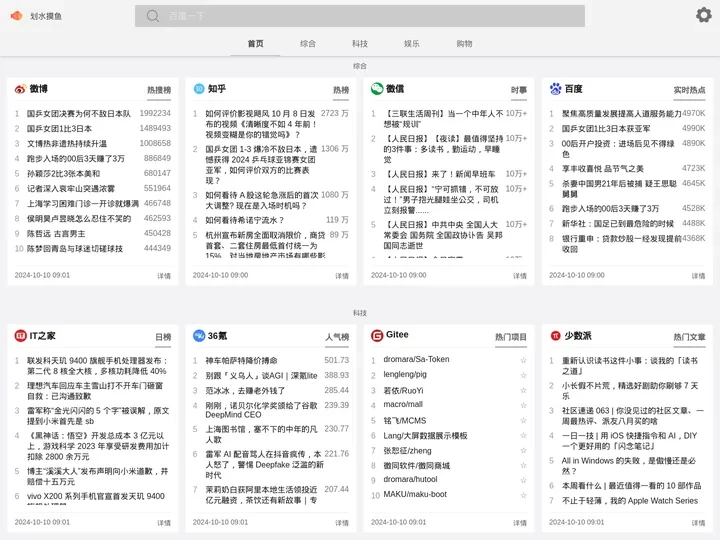Select the IT之家 日榜 tab
Screen dimensions: 720x540
tap(163, 337)
